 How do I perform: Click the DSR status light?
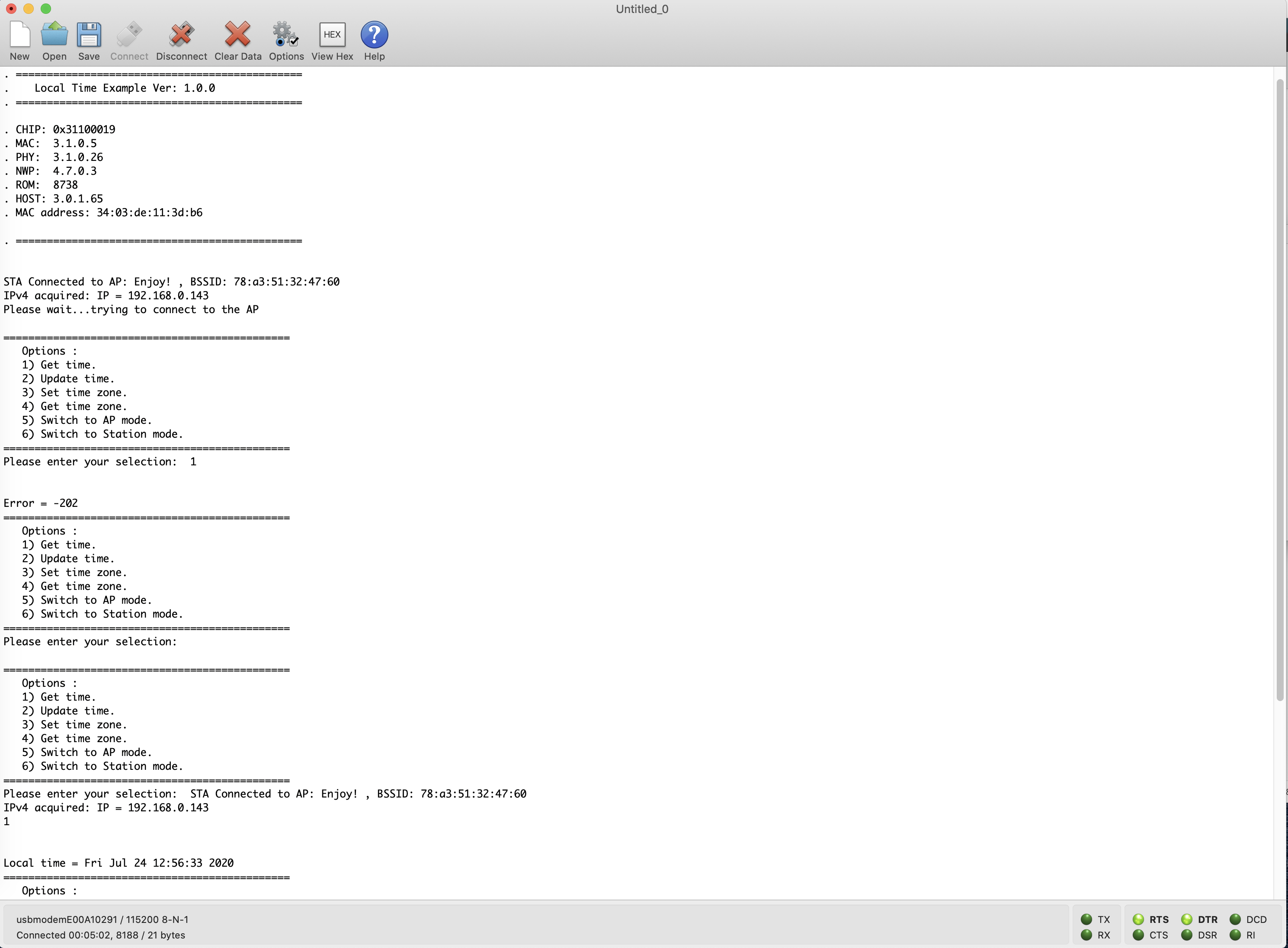click(1186, 935)
